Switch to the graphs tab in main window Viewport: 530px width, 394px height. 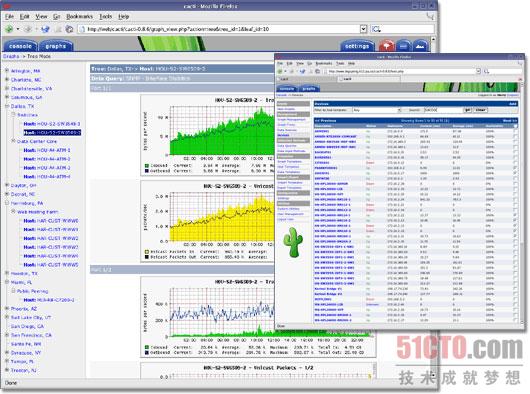[x=56, y=46]
